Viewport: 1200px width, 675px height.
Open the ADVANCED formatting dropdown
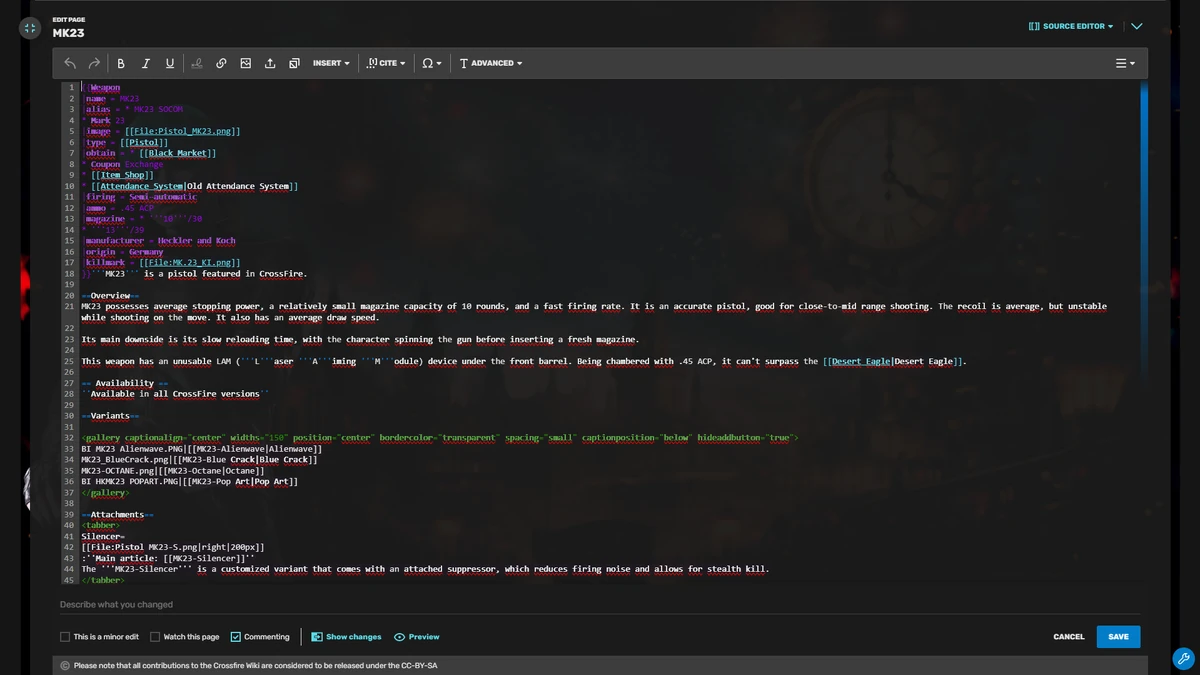click(490, 62)
